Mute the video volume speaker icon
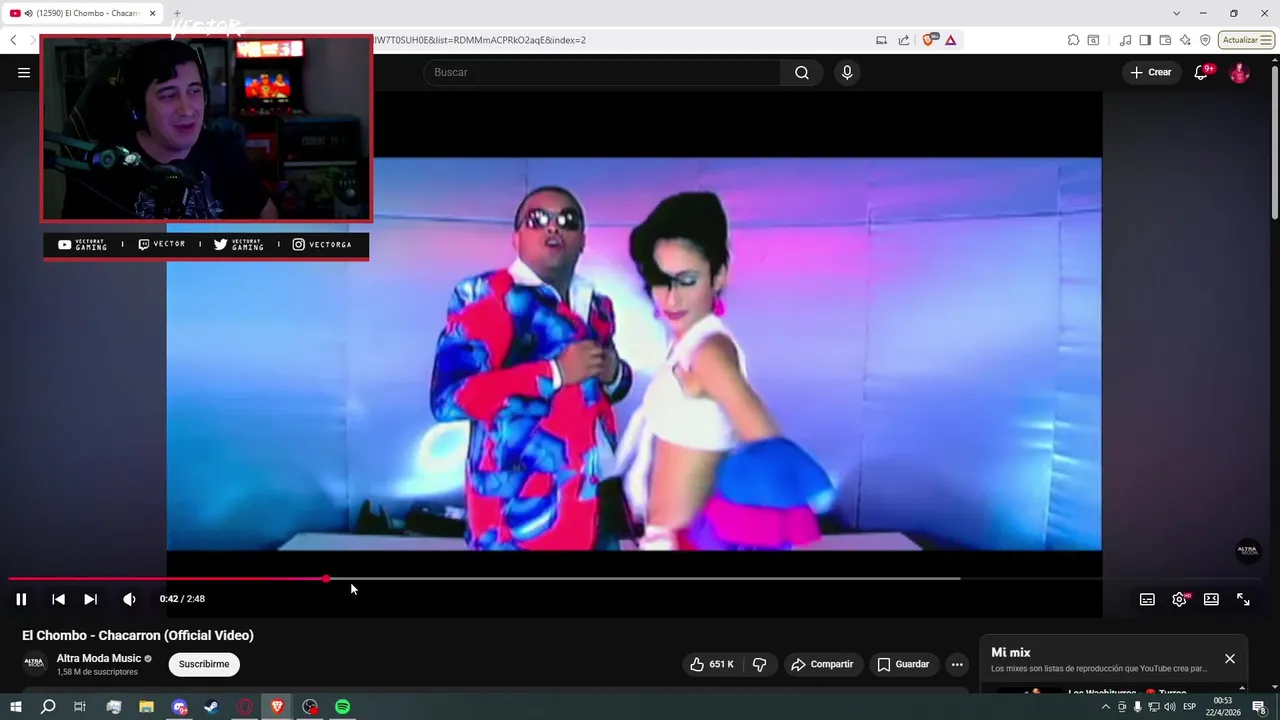 tap(129, 599)
